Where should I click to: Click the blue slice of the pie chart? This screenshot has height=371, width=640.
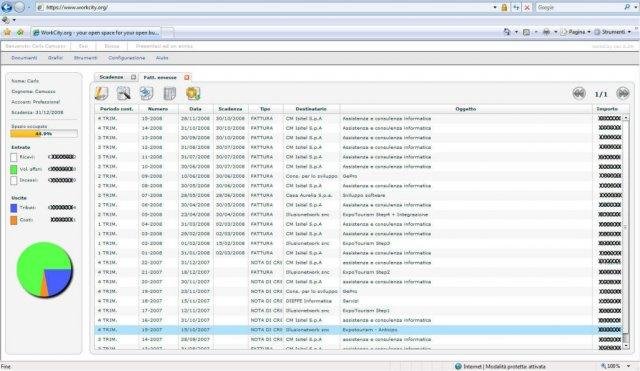point(57,281)
